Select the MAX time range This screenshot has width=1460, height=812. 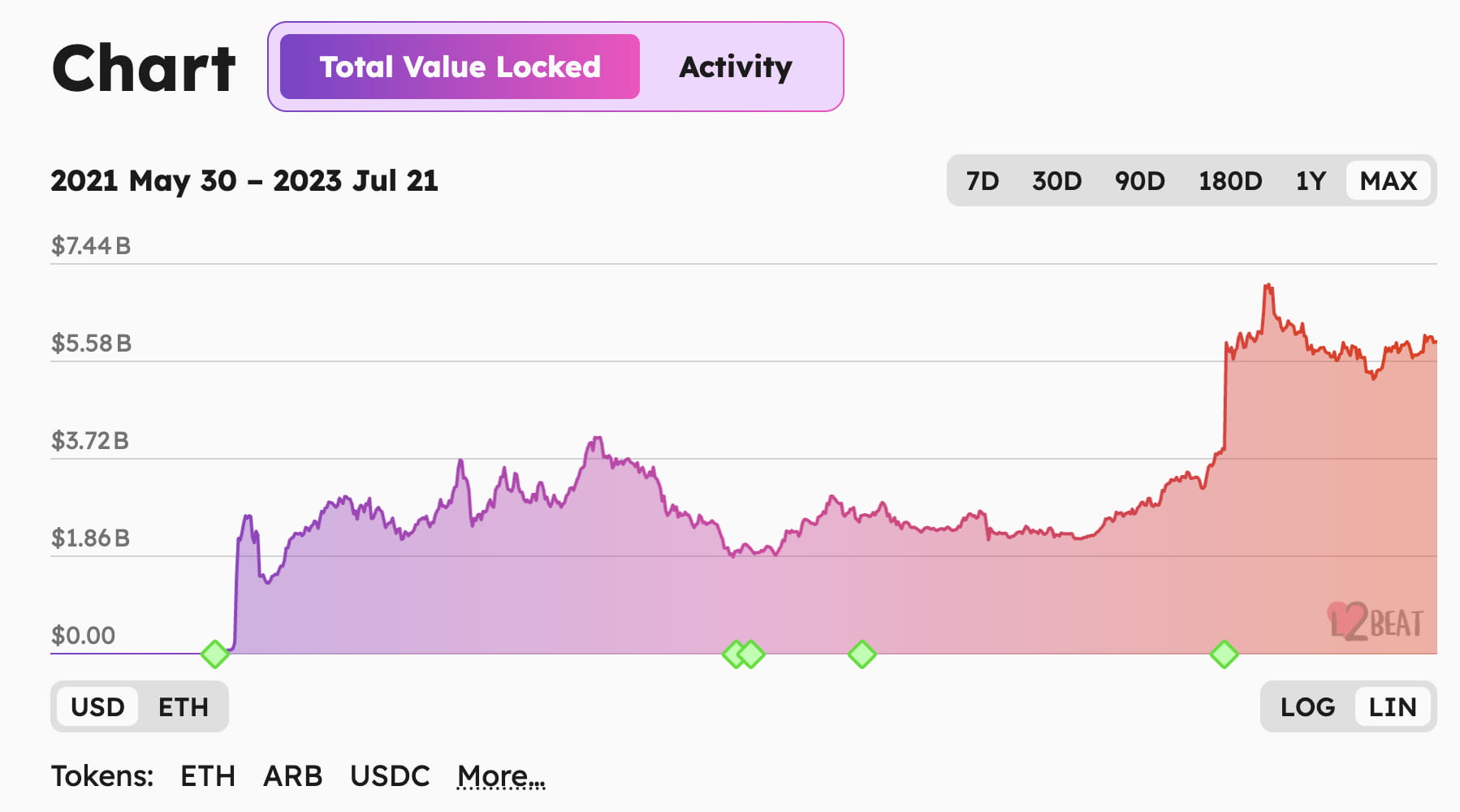(x=1389, y=180)
